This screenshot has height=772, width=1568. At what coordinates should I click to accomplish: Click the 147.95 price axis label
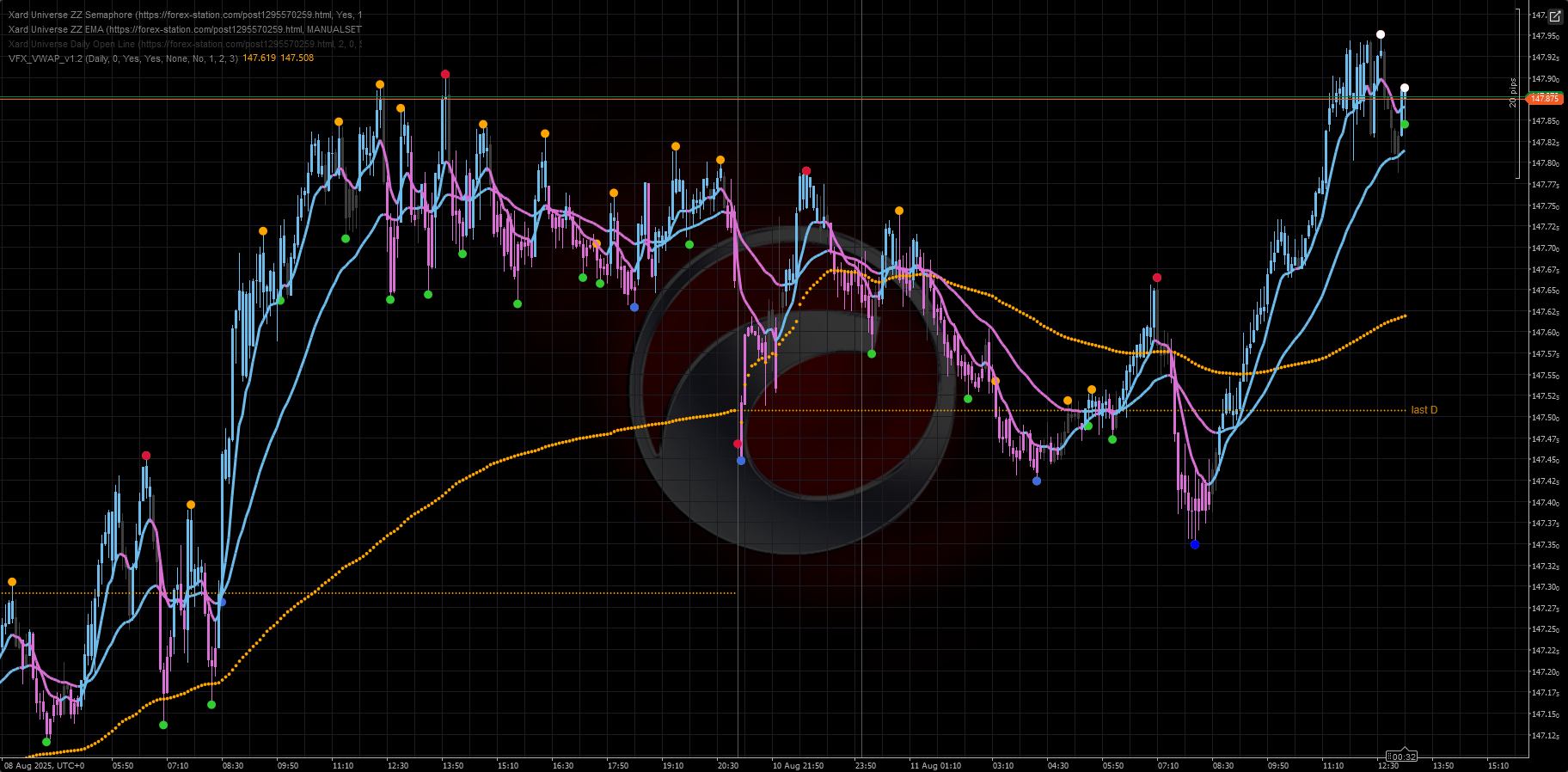click(1545, 36)
